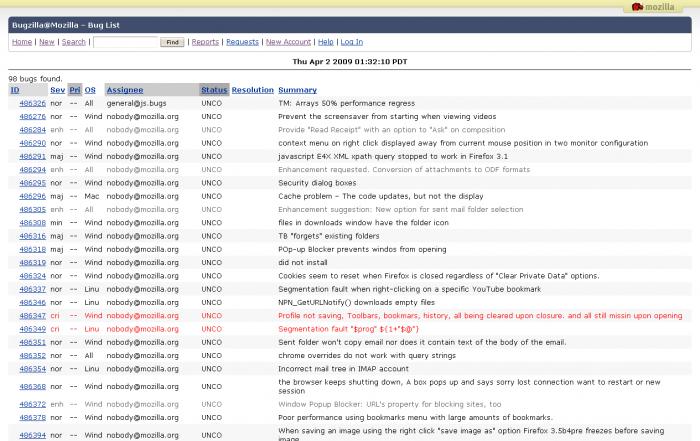
Task: Open the Search link
Action: click(x=74, y=42)
